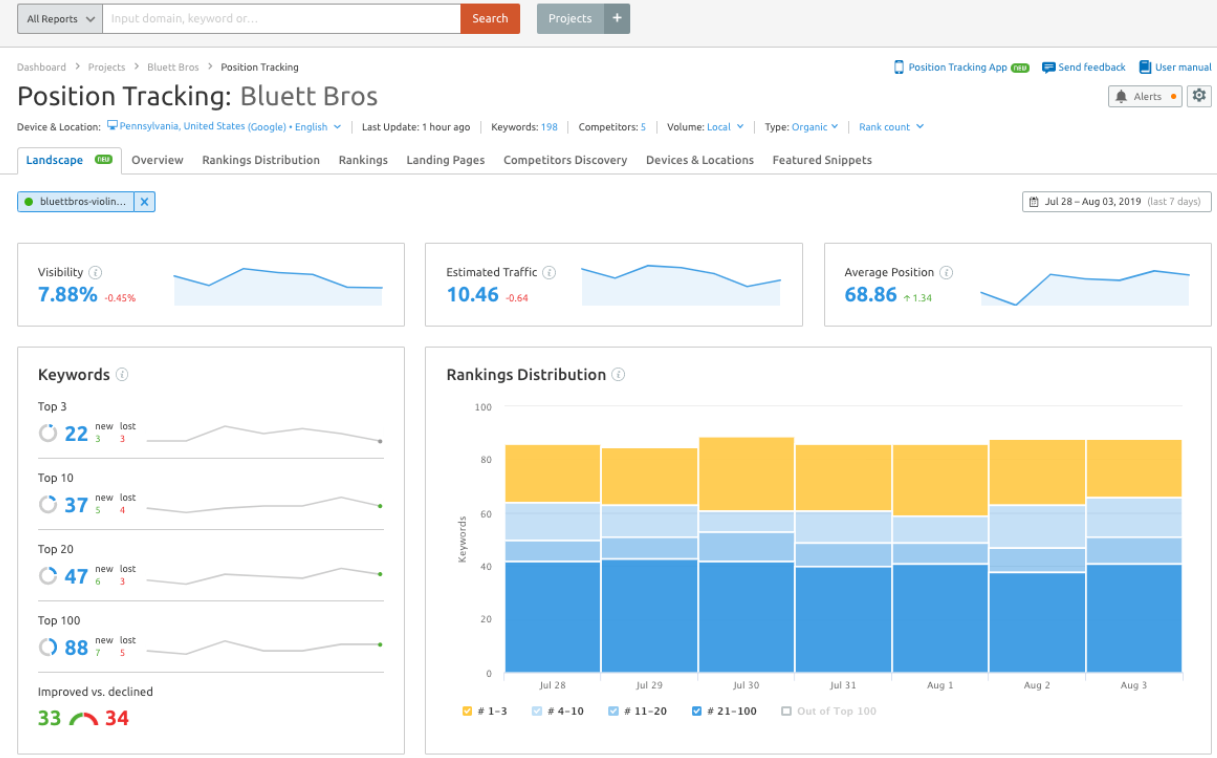The width and height of the screenshot is (1217, 758).
Task: Open the Send feedback link
Action: [1084, 67]
